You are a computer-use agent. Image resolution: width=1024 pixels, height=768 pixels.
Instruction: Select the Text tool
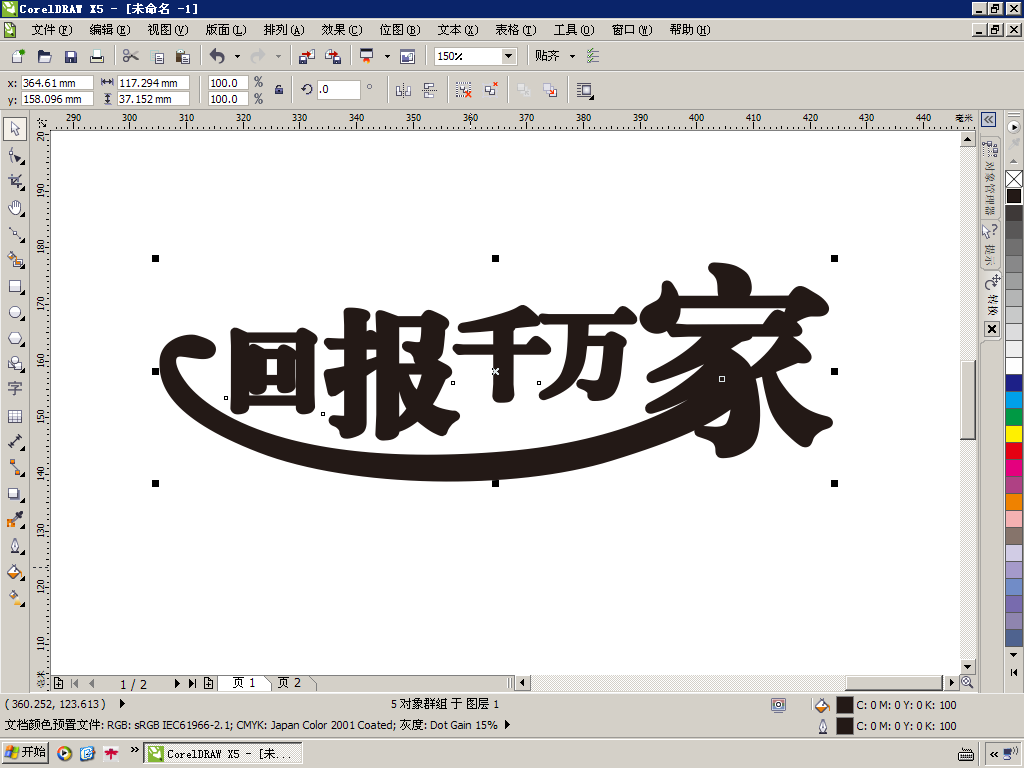click(15, 389)
